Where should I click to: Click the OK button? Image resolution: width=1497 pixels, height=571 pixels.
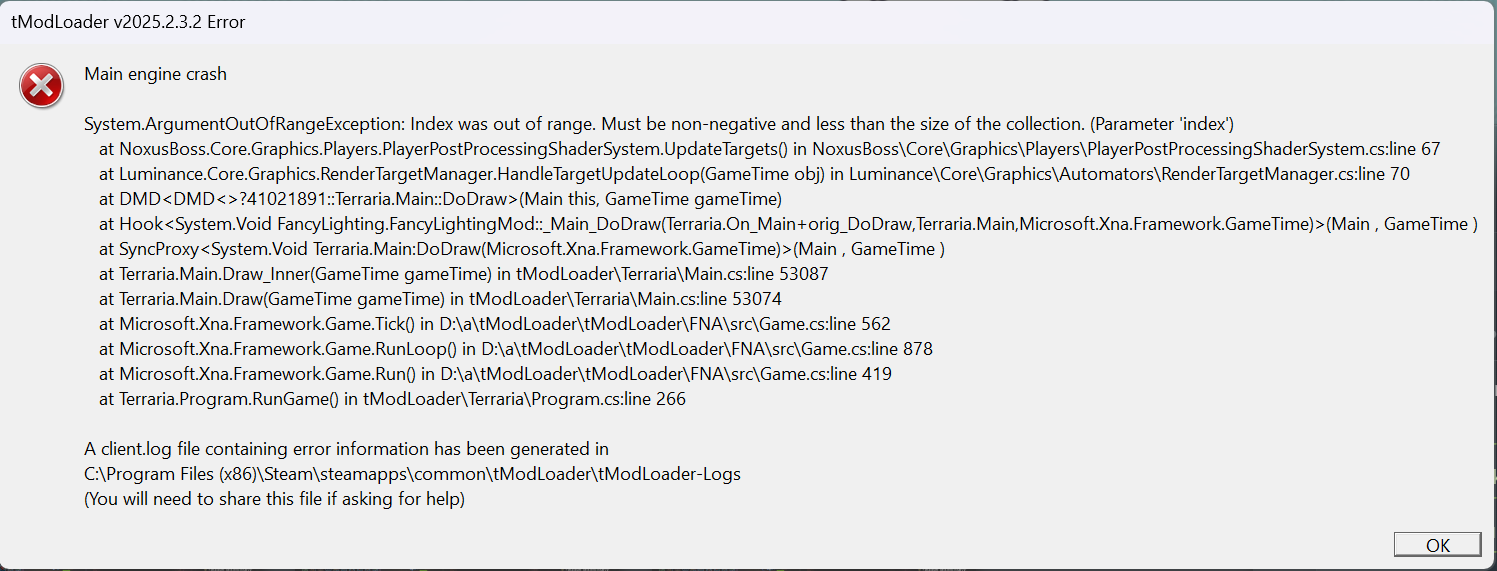pos(1437,545)
